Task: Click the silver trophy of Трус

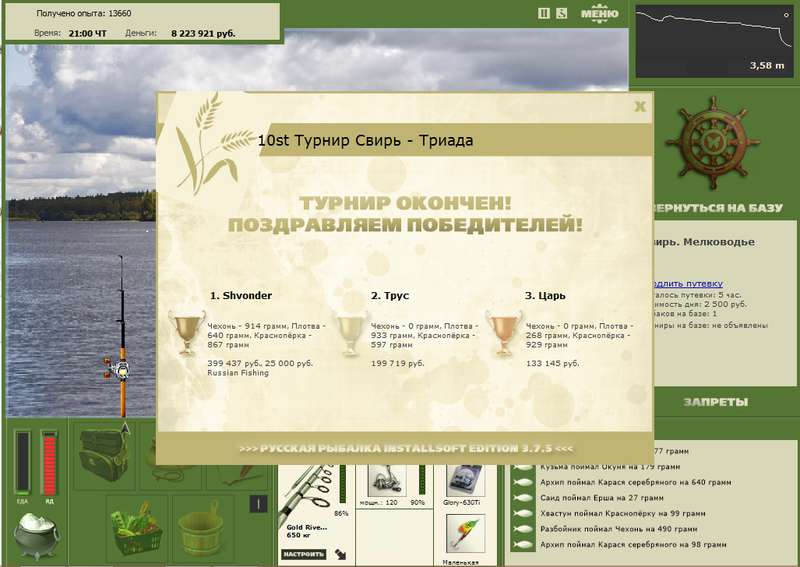Action: (x=351, y=333)
